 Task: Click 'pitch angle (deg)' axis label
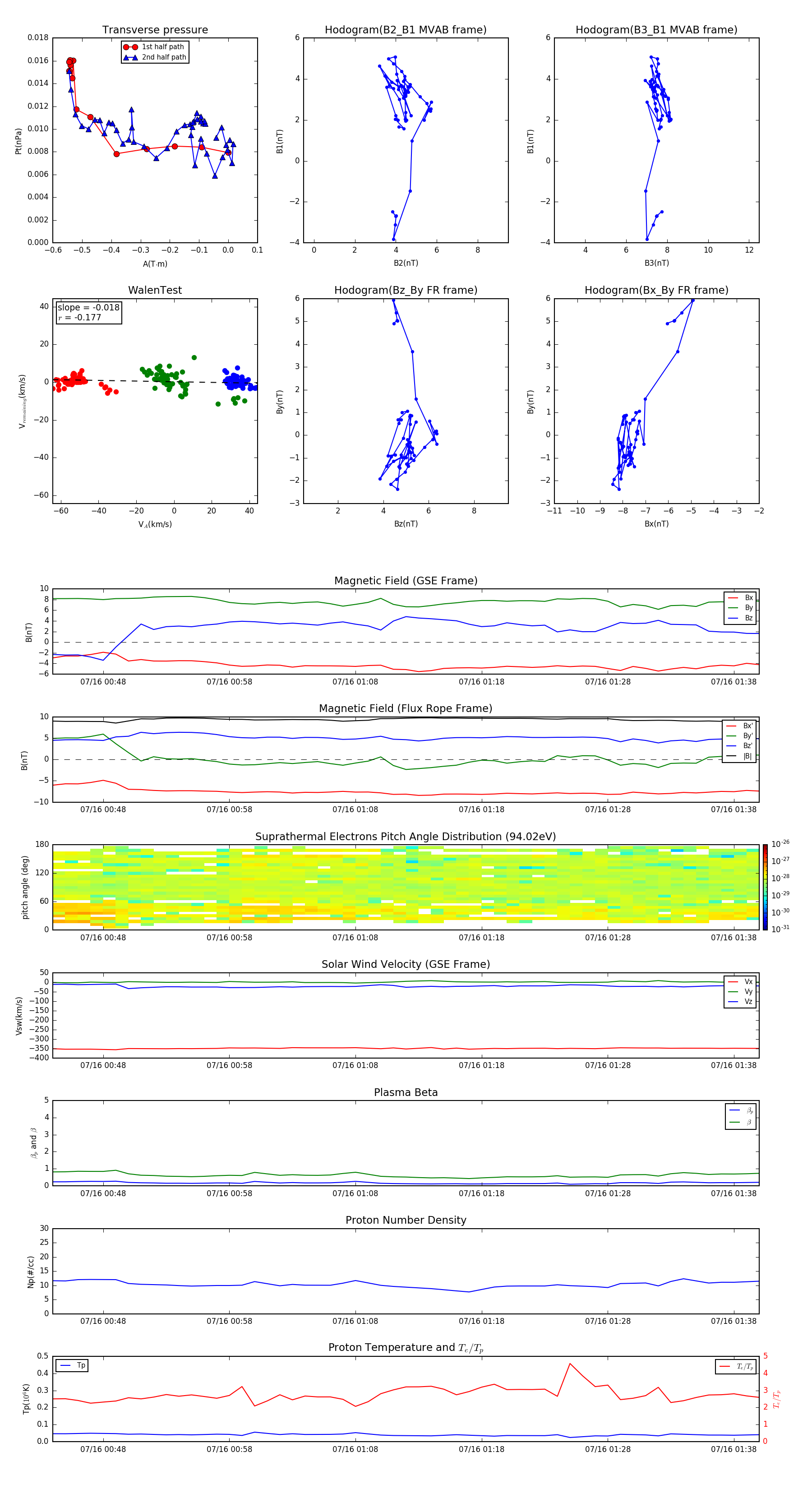[25, 887]
